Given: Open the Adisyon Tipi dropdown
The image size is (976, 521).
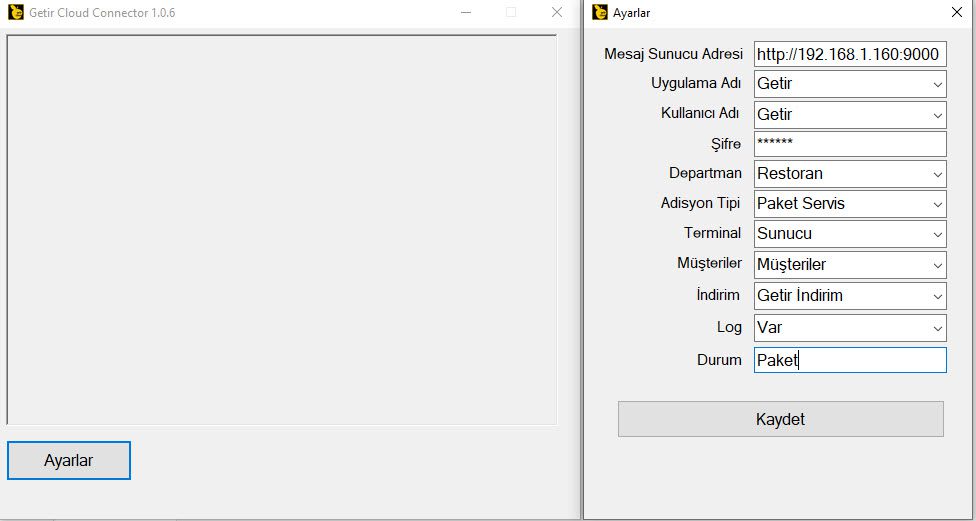Looking at the screenshot, I should tap(937, 204).
